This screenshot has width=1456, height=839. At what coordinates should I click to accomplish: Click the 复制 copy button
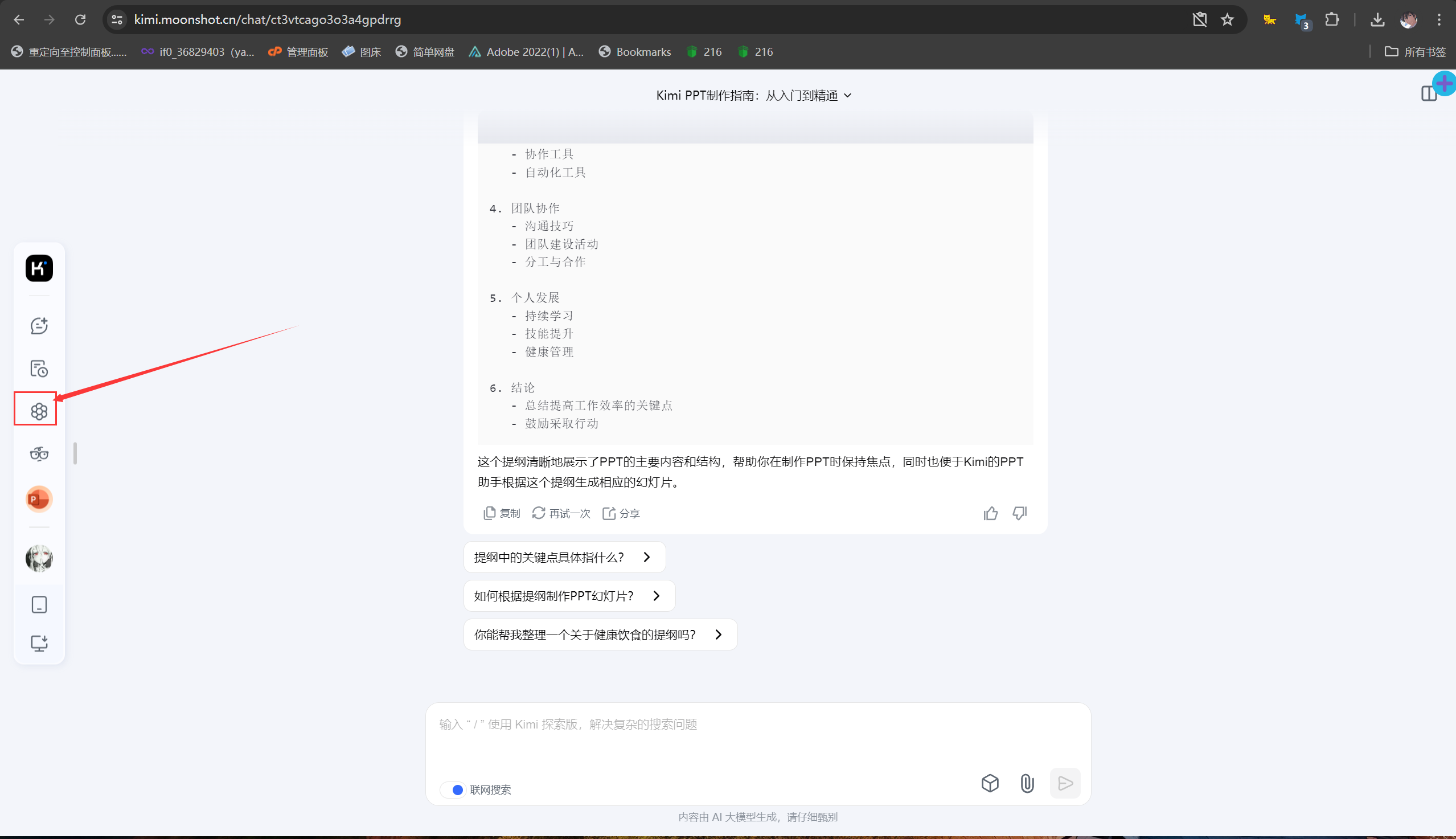coord(502,513)
